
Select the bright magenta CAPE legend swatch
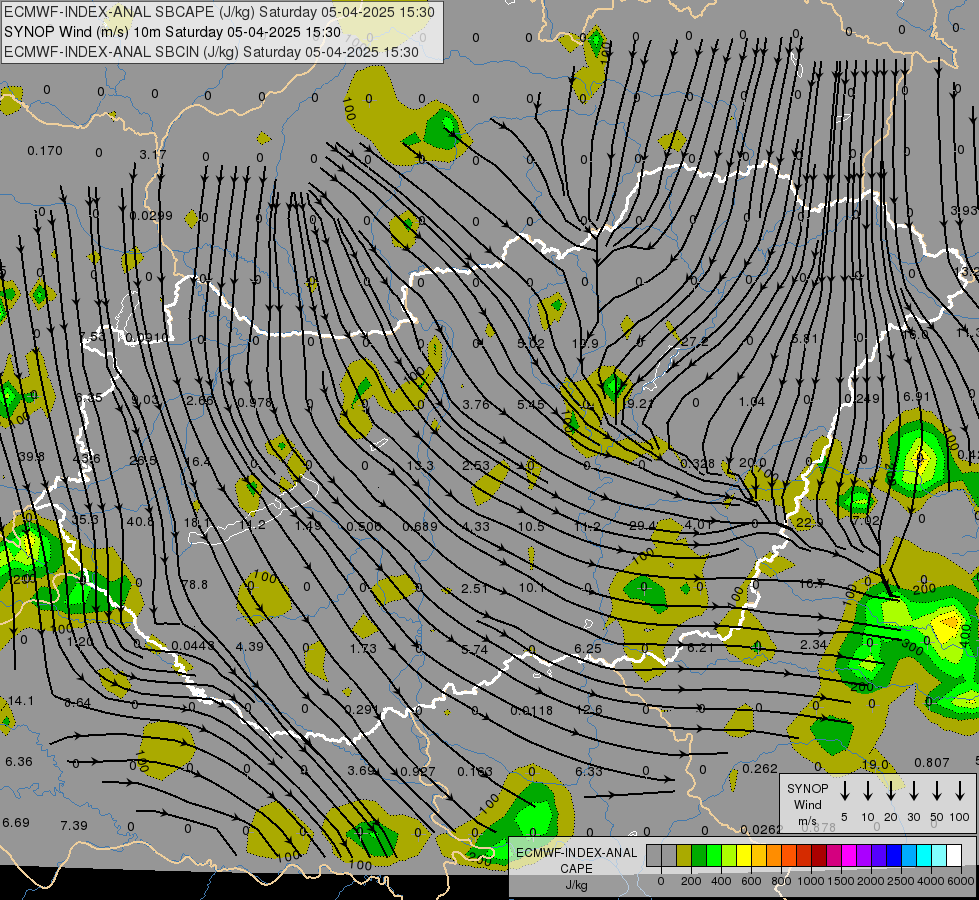tap(849, 856)
